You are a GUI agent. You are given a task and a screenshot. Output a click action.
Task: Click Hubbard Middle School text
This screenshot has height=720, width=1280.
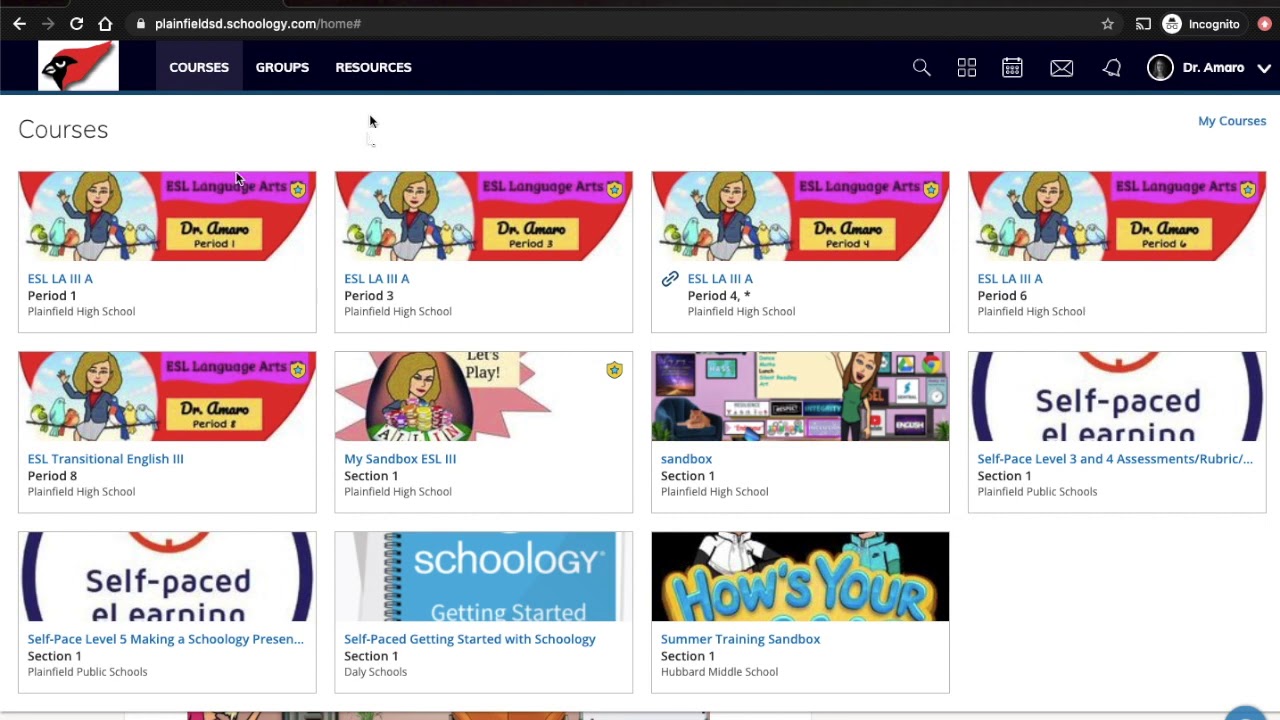(x=719, y=672)
